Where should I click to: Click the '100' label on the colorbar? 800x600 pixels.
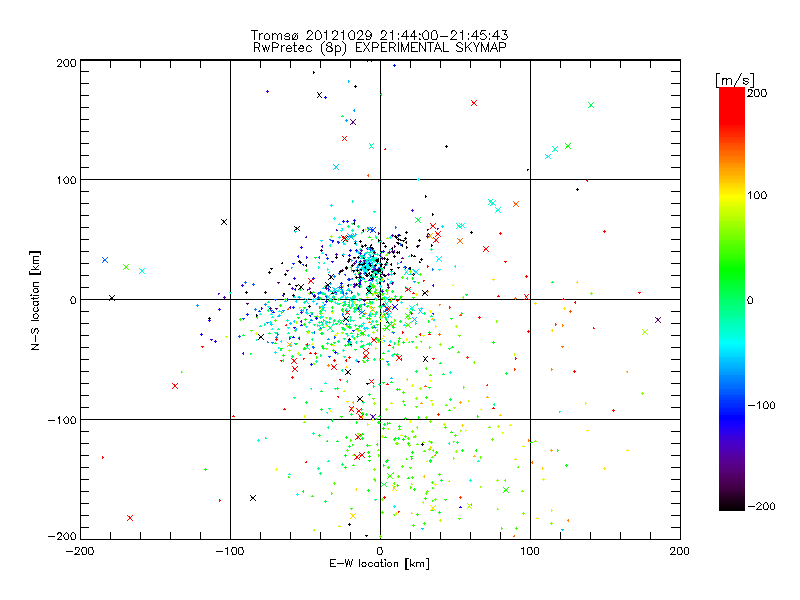pyautogui.click(x=757, y=195)
